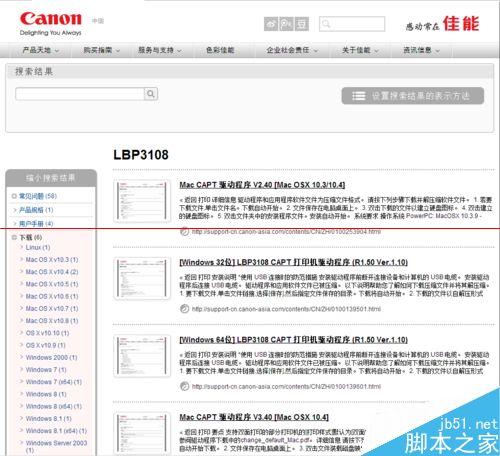Screen dimensions: 500x456
Task: Filter downloads by Mac OS X v10.8
Action: [52, 321]
